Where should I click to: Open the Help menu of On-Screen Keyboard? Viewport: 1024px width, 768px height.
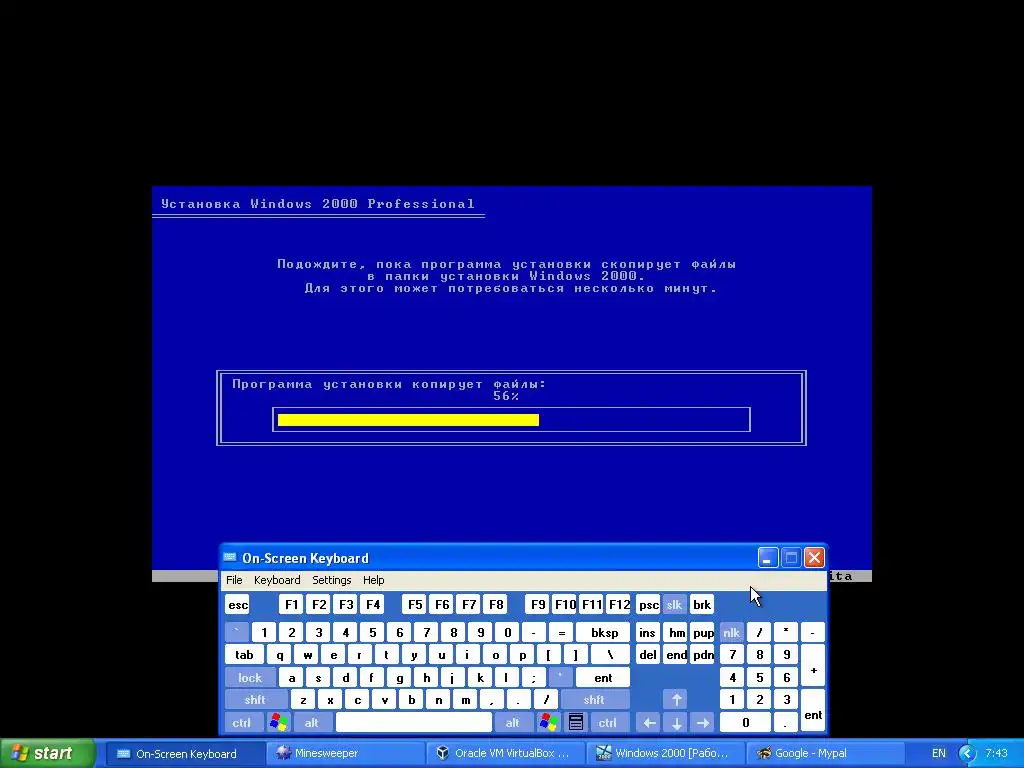click(x=374, y=580)
